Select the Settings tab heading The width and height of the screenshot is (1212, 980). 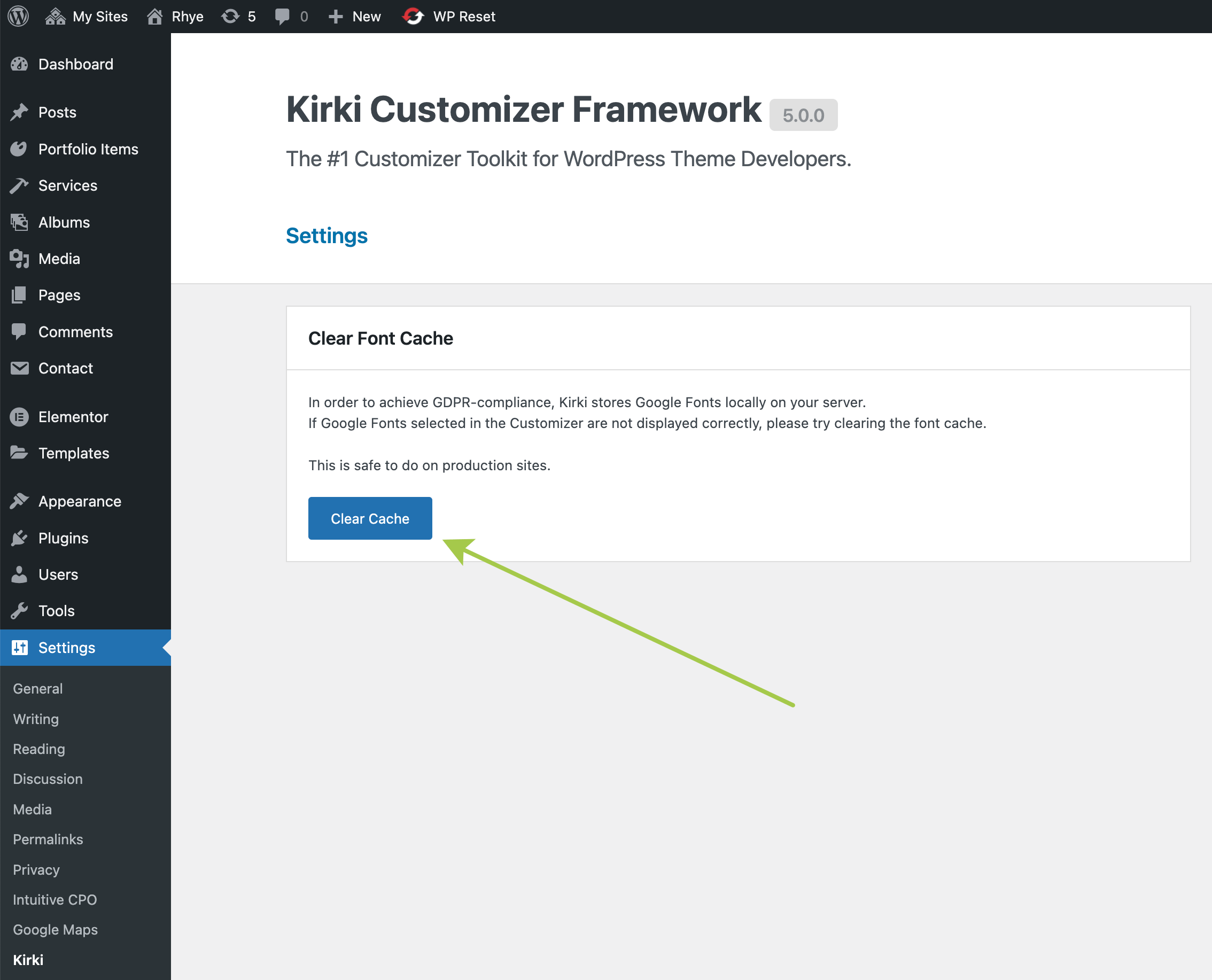click(327, 236)
